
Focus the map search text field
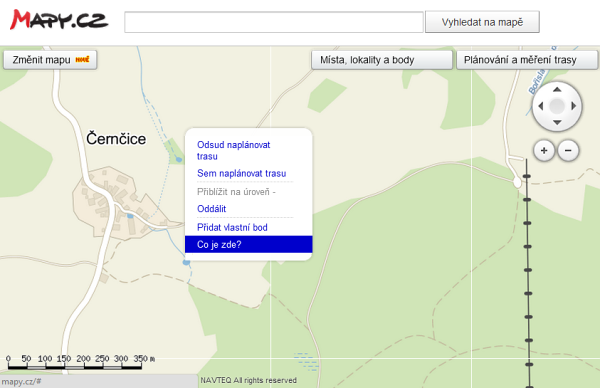274,22
